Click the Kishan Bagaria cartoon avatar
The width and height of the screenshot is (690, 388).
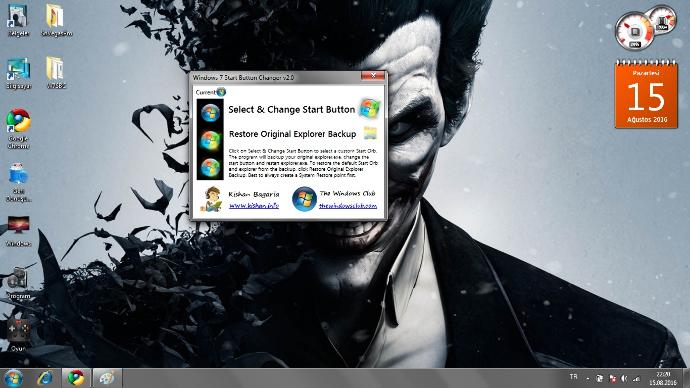[212, 199]
